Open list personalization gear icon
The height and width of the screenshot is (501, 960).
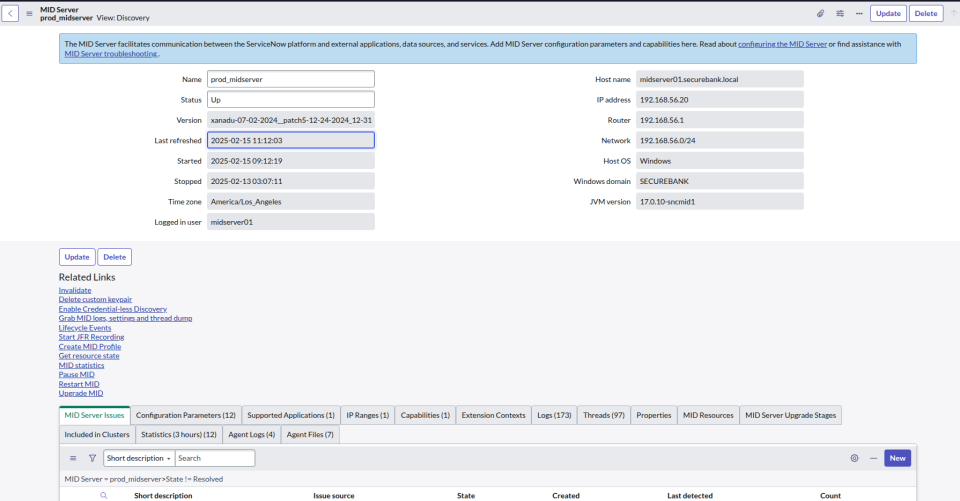point(854,458)
